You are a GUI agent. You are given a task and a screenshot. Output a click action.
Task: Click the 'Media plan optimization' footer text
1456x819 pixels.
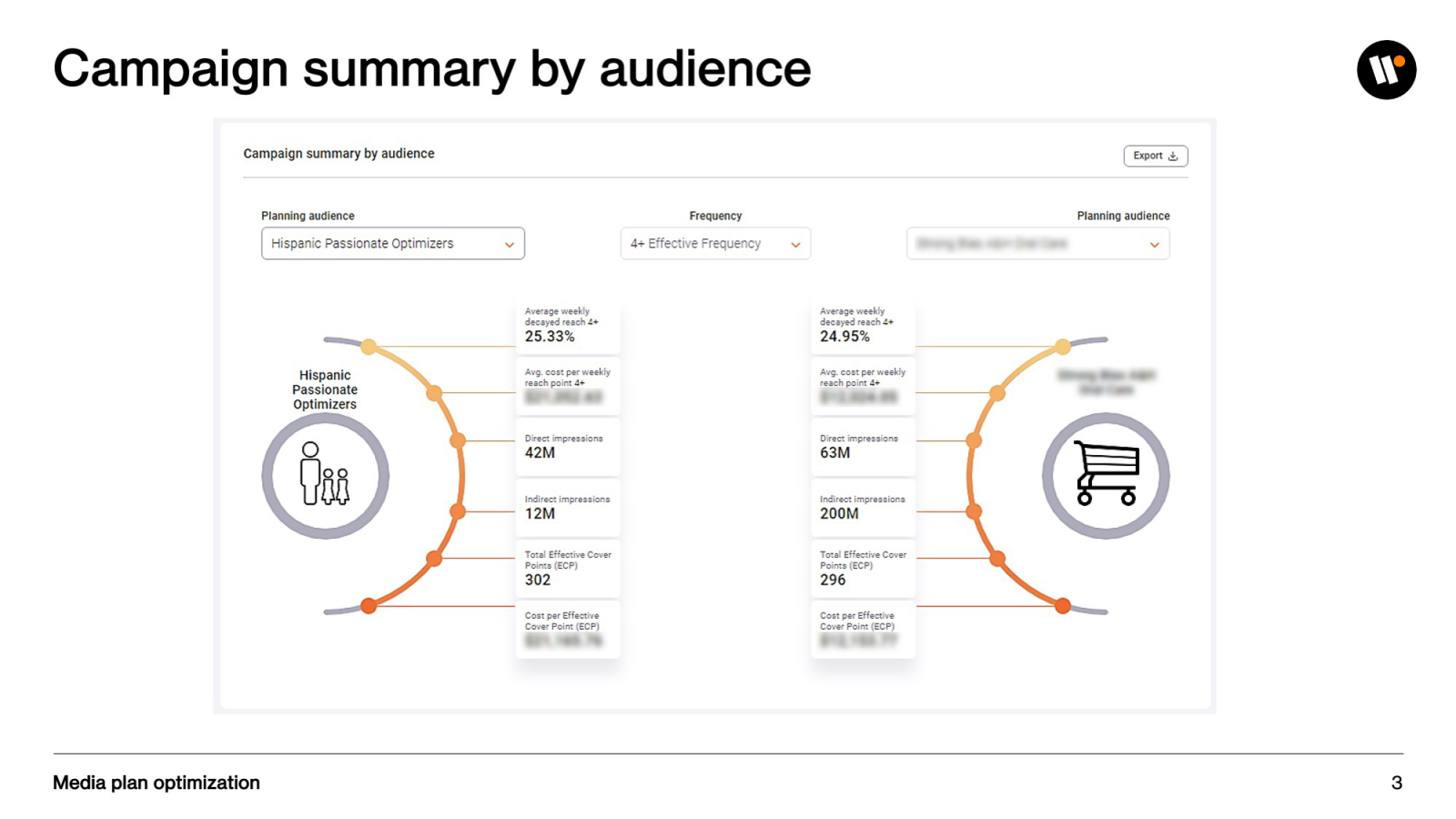click(x=157, y=783)
